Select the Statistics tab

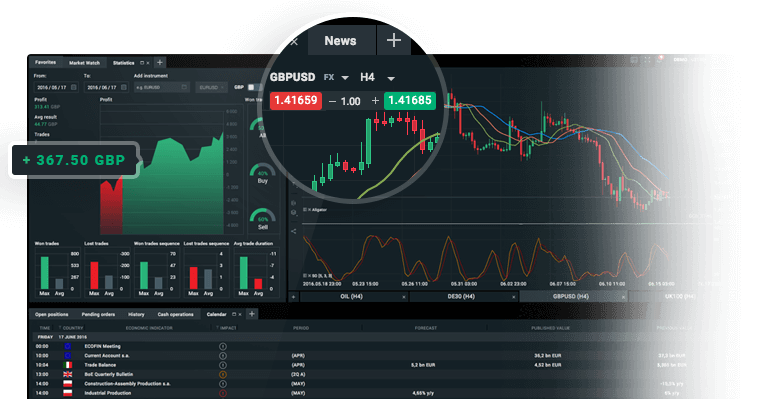[x=123, y=63]
